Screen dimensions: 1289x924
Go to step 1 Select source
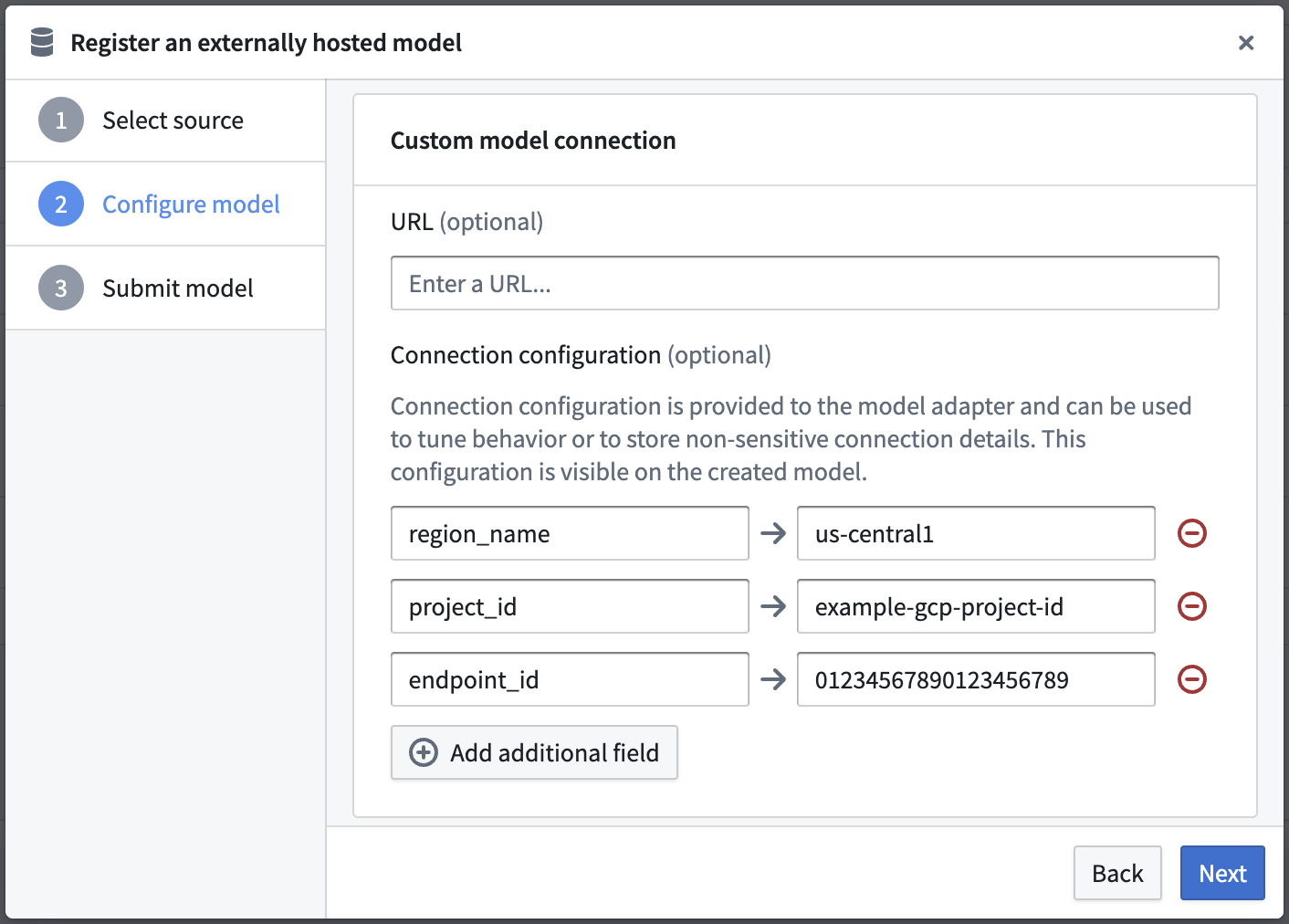point(165,121)
